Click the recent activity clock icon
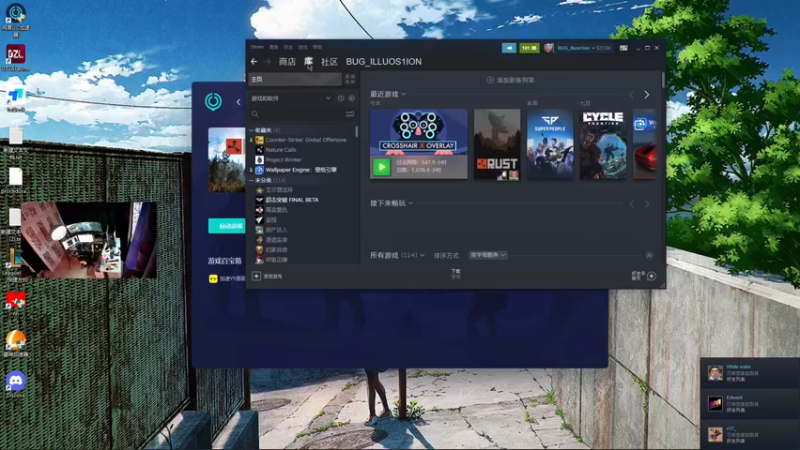This screenshot has height=450, width=800. tap(341, 98)
